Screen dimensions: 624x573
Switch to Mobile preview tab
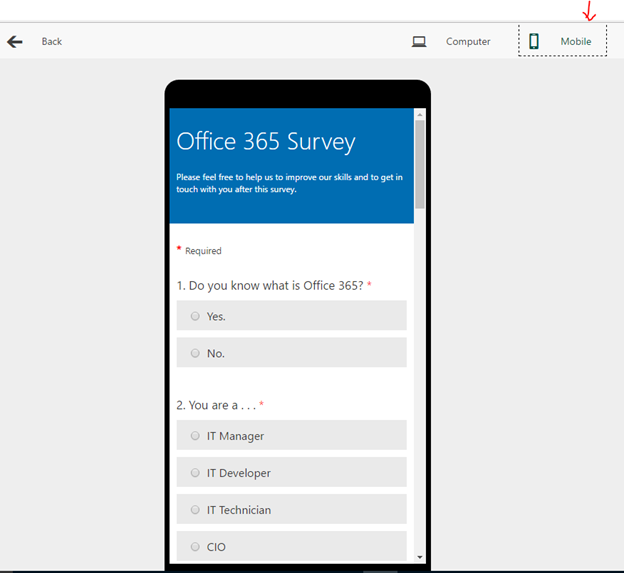[x=562, y=42]
